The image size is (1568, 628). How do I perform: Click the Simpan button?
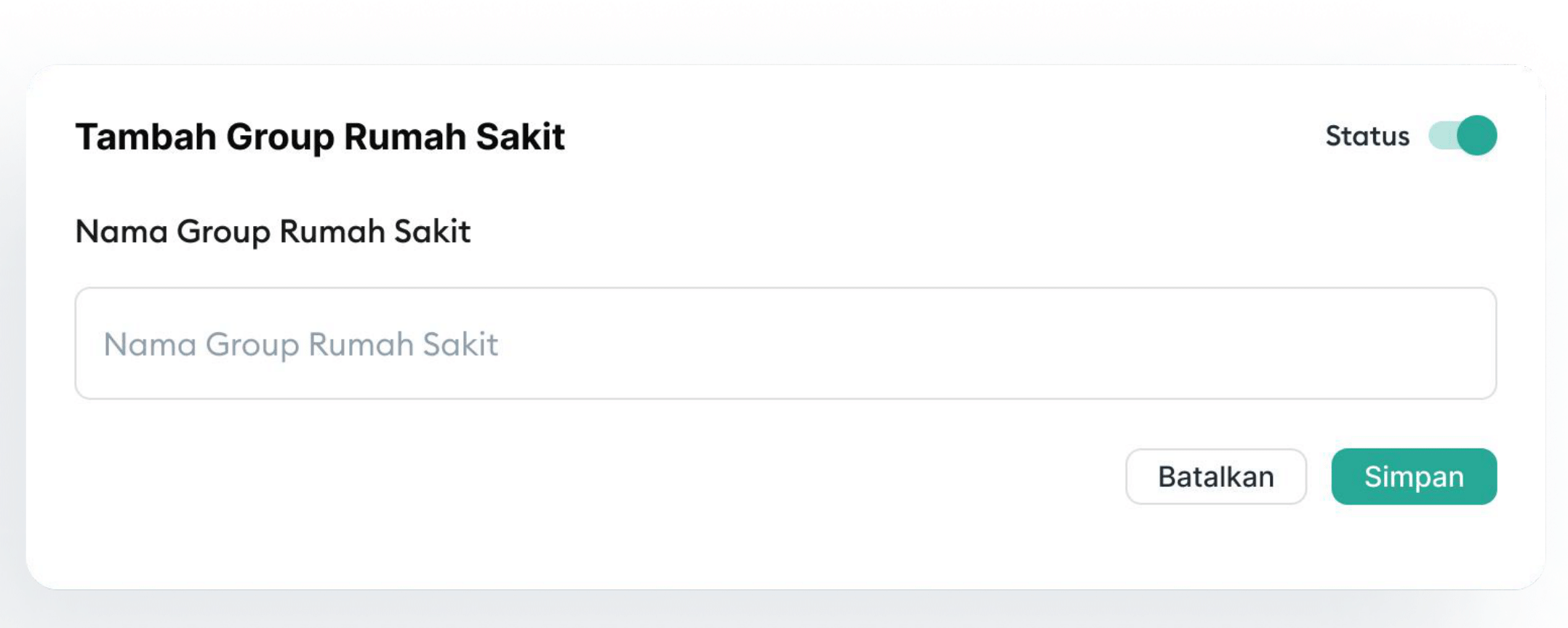tap(1414, 476)
